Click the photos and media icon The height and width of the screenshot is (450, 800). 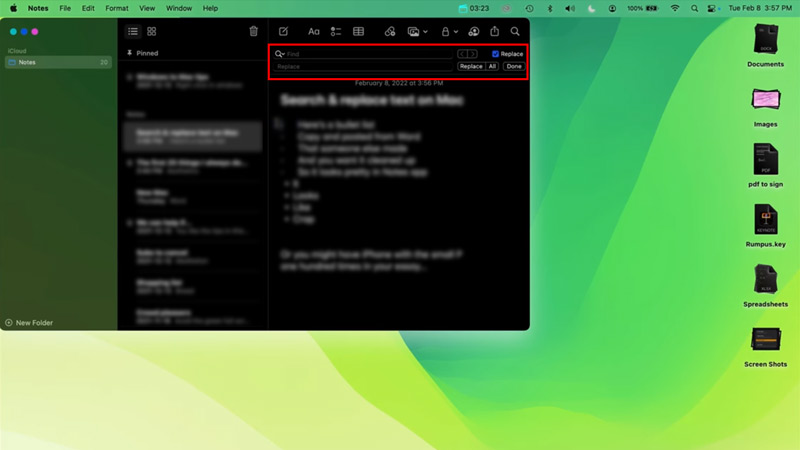tap(413, 32)
